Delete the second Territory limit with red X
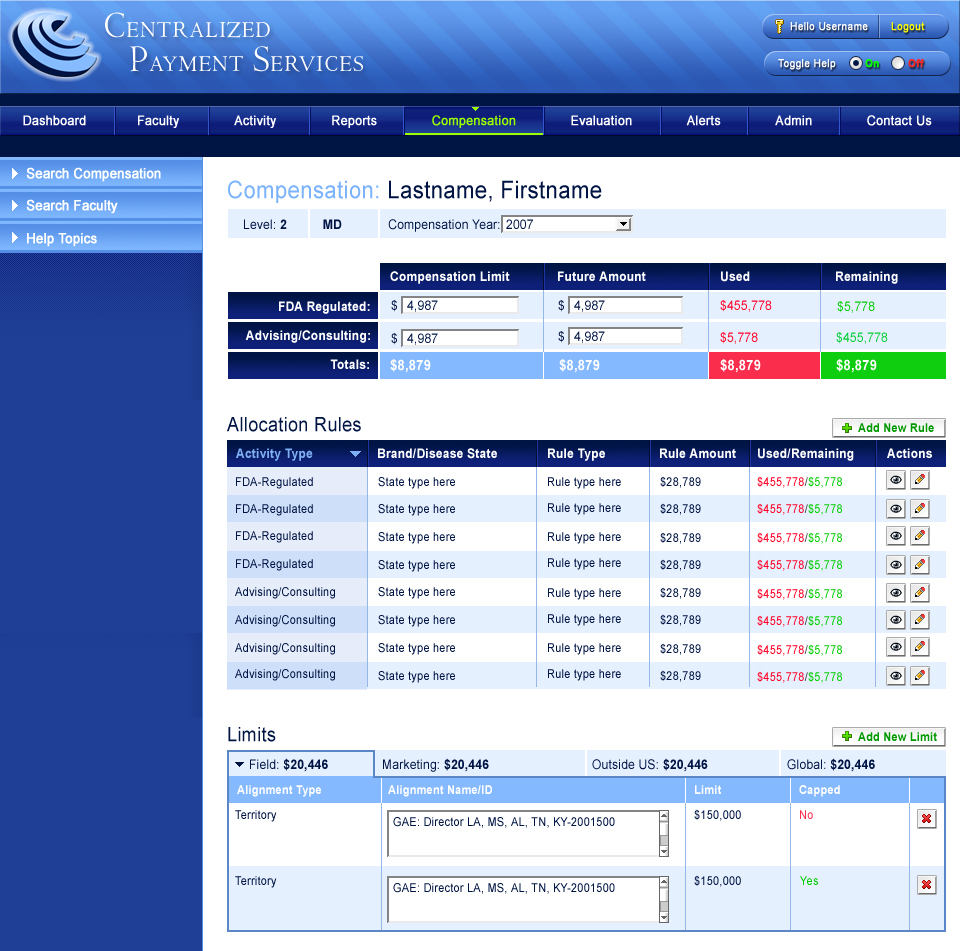The width and height of the screenshot is (960, 951). point(927,885)
